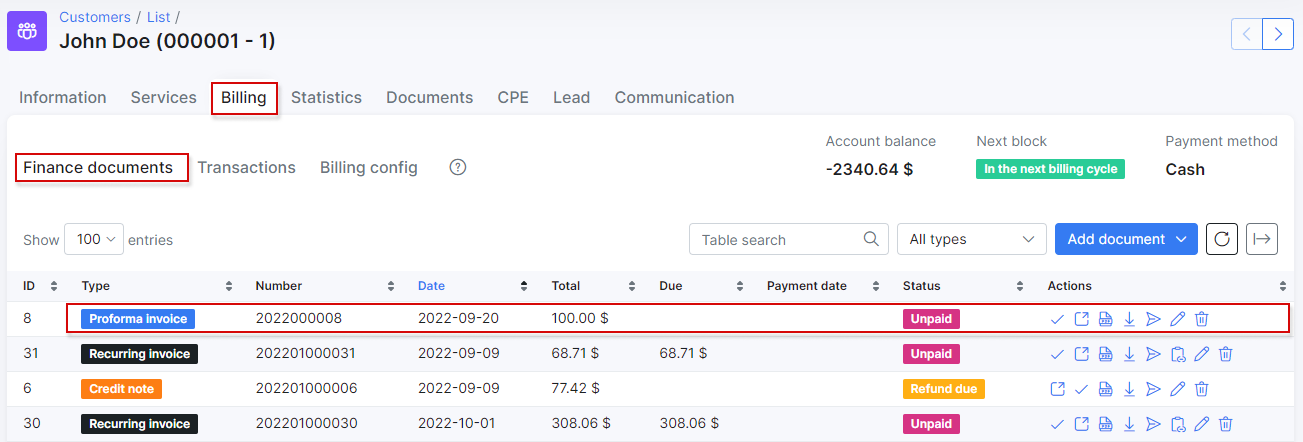The height and width of the screenshot is (442, 1303).
Task: Open the Transactions sub-tab
Action: pos(246,167)
